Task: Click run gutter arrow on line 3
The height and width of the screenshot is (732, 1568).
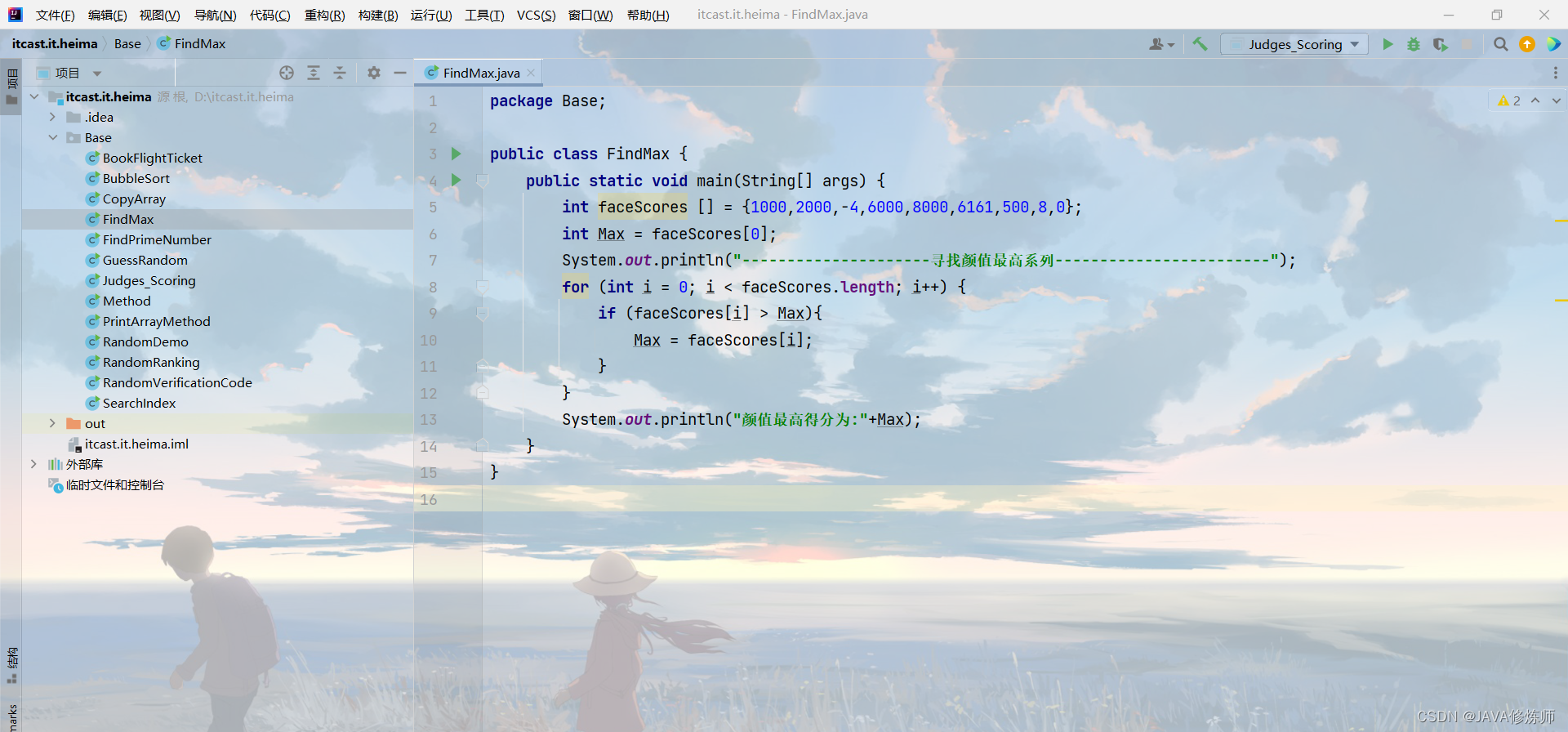Action: (x=457, y=154)
